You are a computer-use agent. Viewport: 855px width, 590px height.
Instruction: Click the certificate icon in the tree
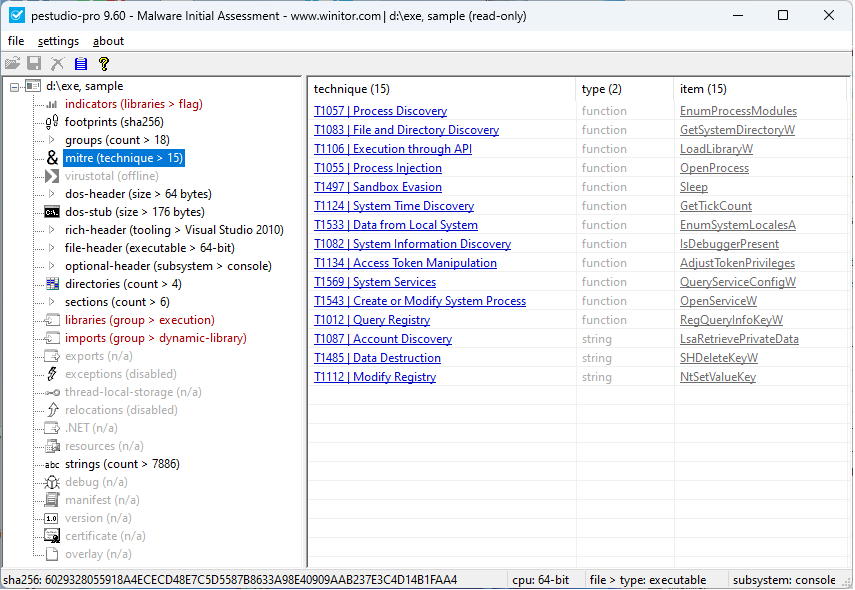click(x=51, y=536)
